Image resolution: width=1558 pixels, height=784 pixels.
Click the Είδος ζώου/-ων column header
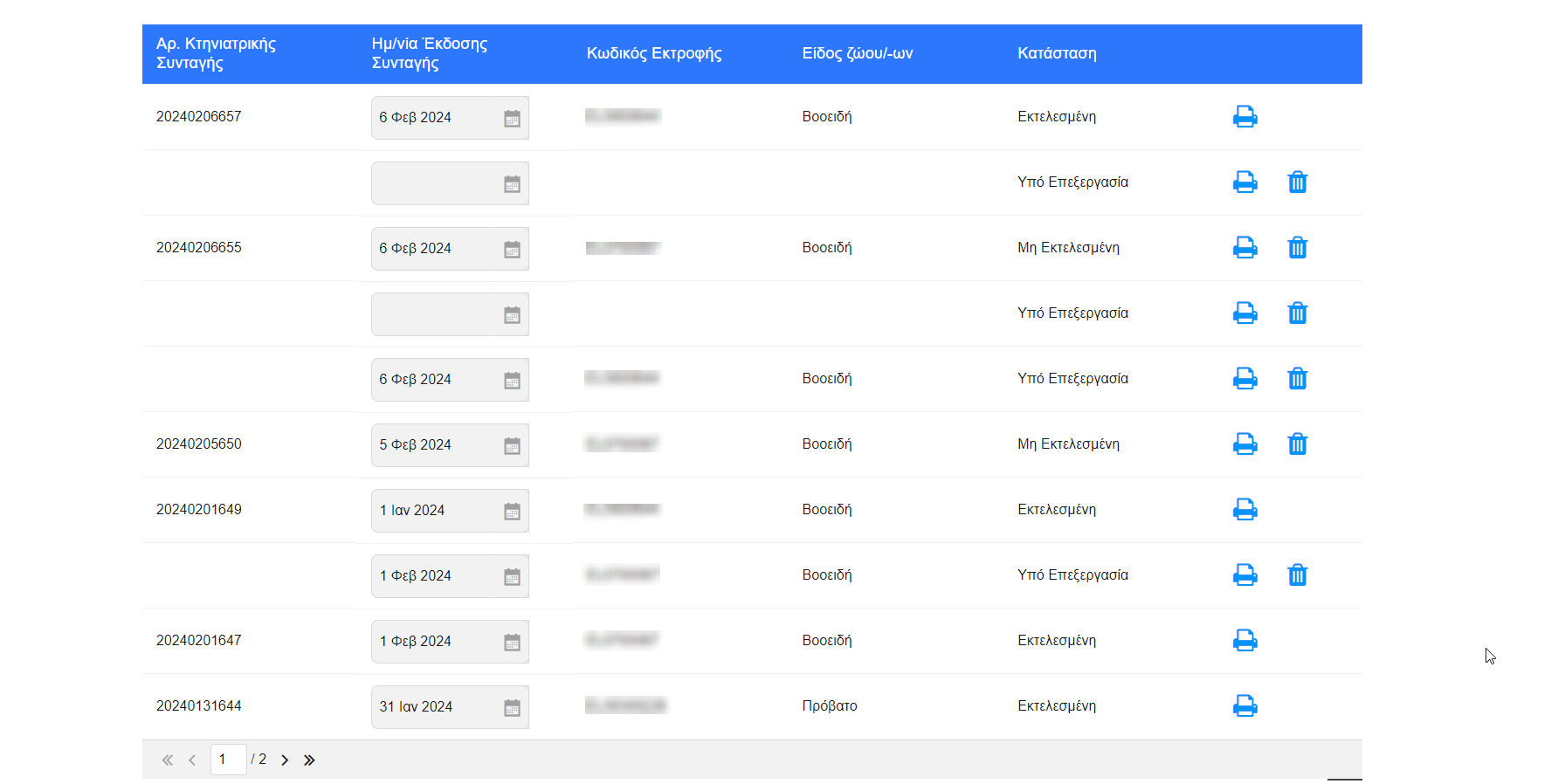[x=858, y=53]
